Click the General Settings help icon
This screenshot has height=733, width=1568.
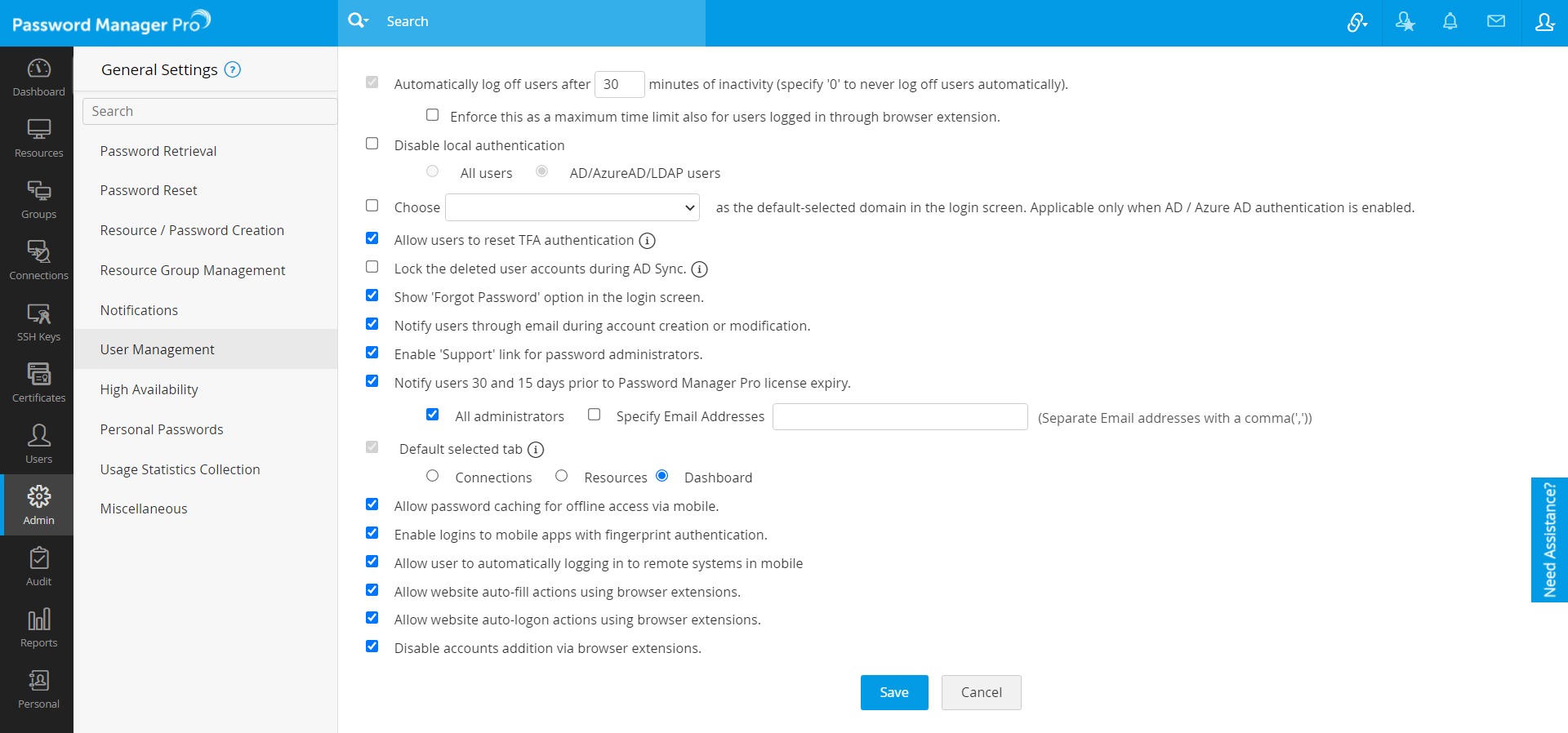click(233, 69)
